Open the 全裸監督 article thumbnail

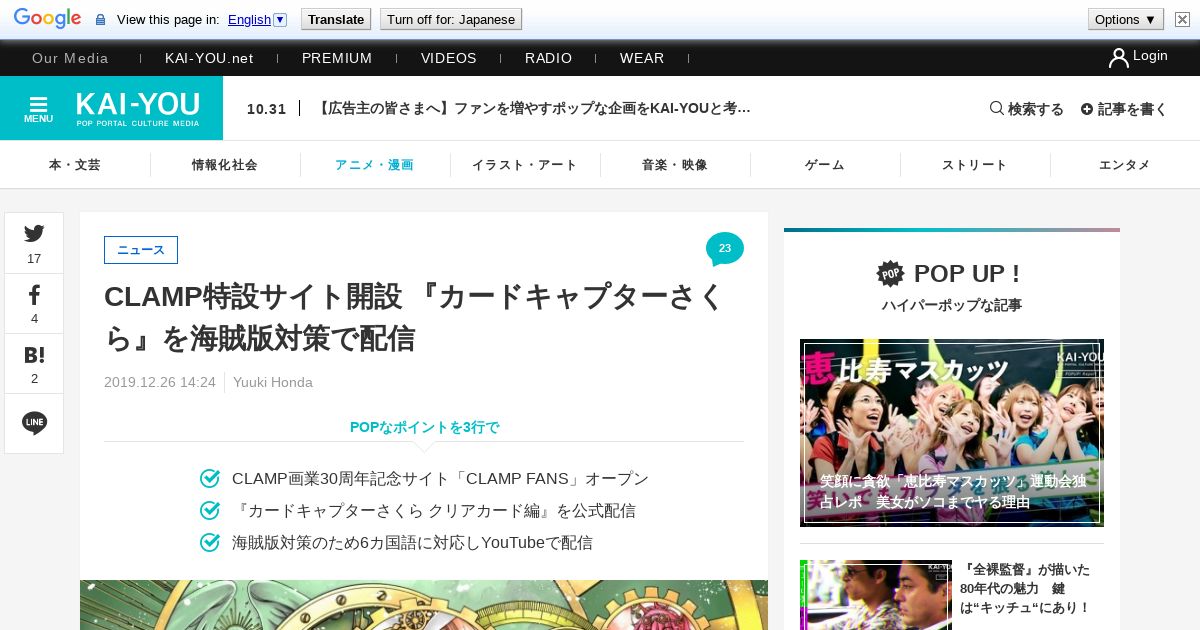pyautogui.click(x=876, y=595)
